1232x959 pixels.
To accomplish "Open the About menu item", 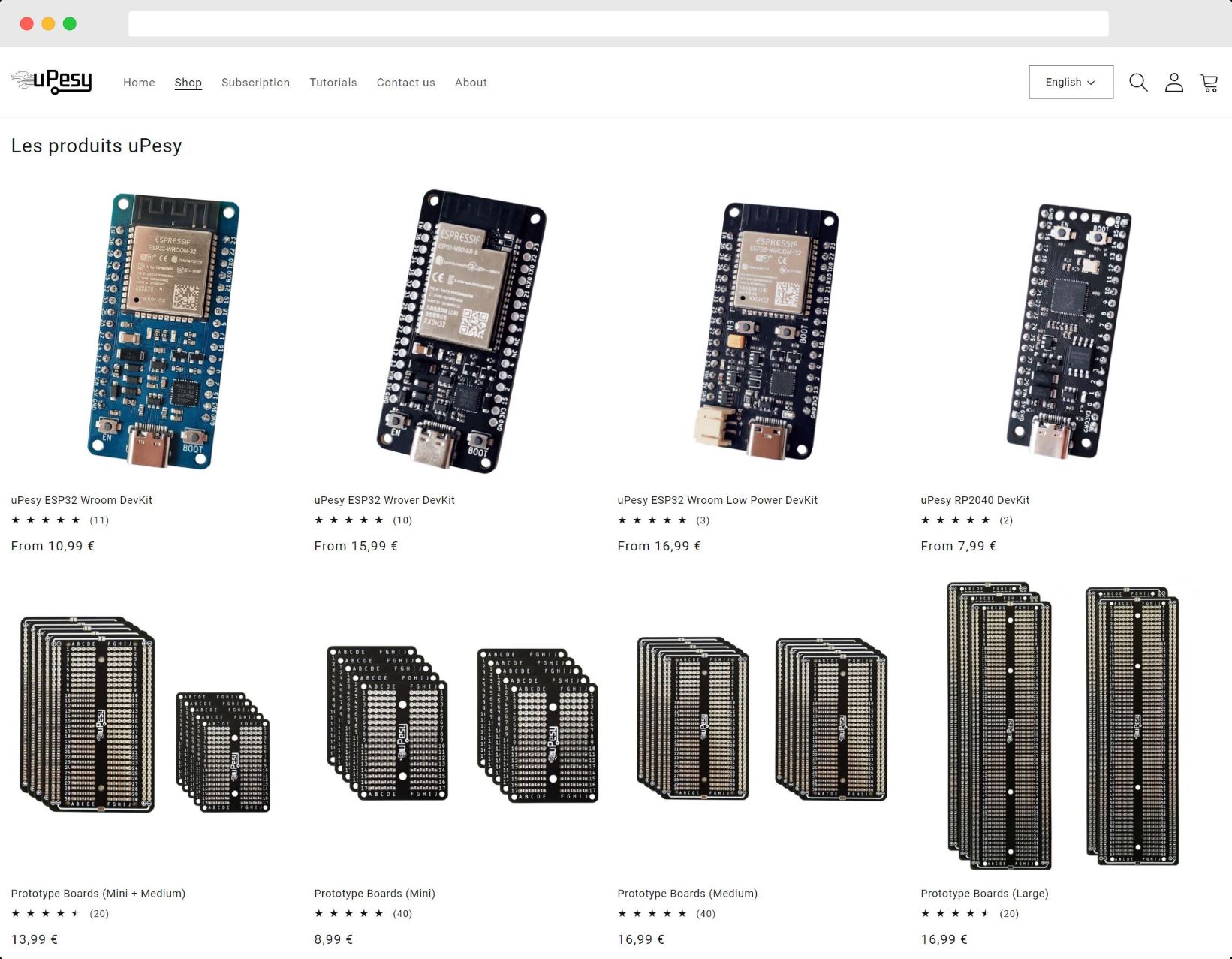I will pyautogui.click(x=471, y=83).
